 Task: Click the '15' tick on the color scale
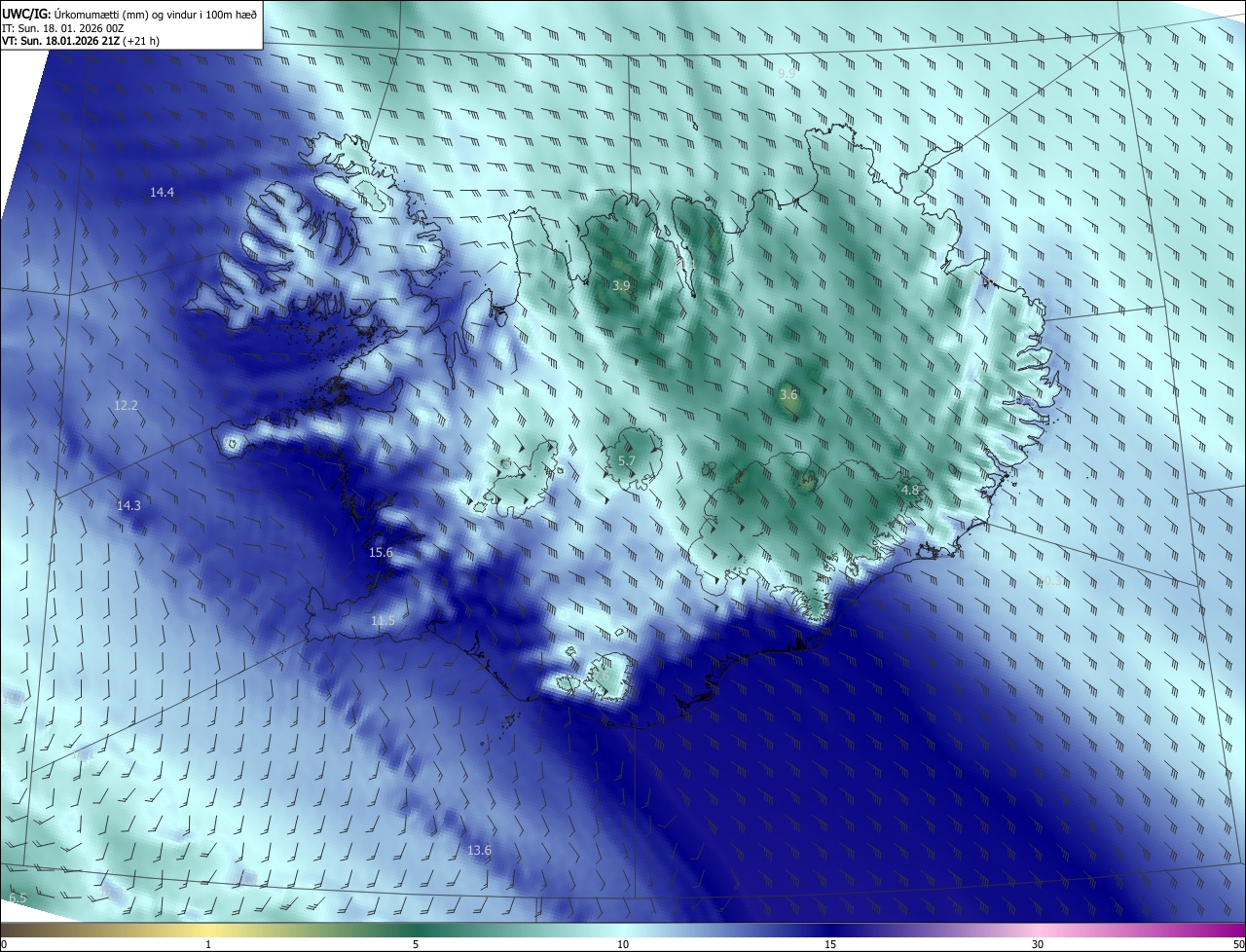830,944
